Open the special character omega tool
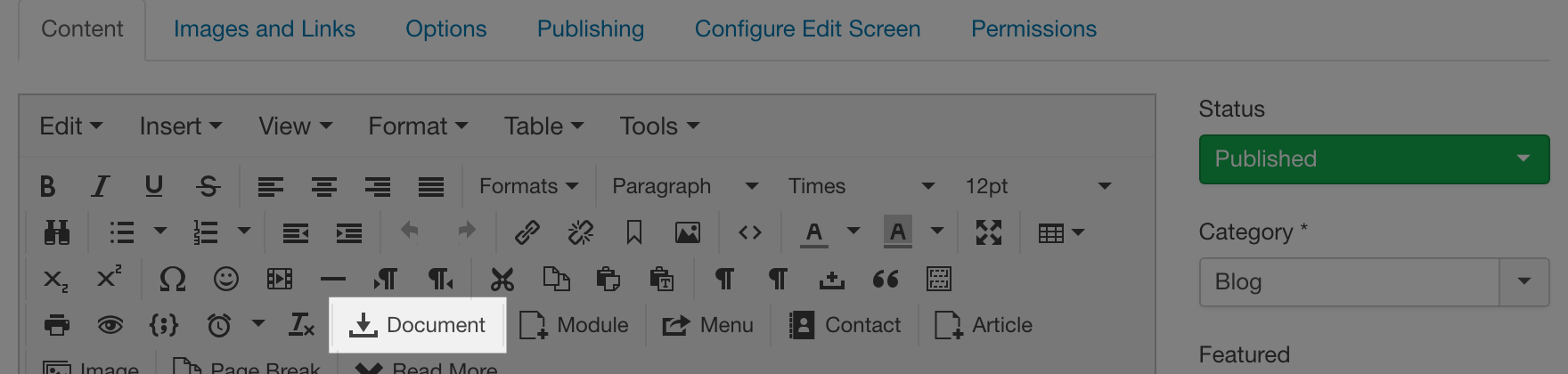1568x374 pixels. (x=172, y=280)
